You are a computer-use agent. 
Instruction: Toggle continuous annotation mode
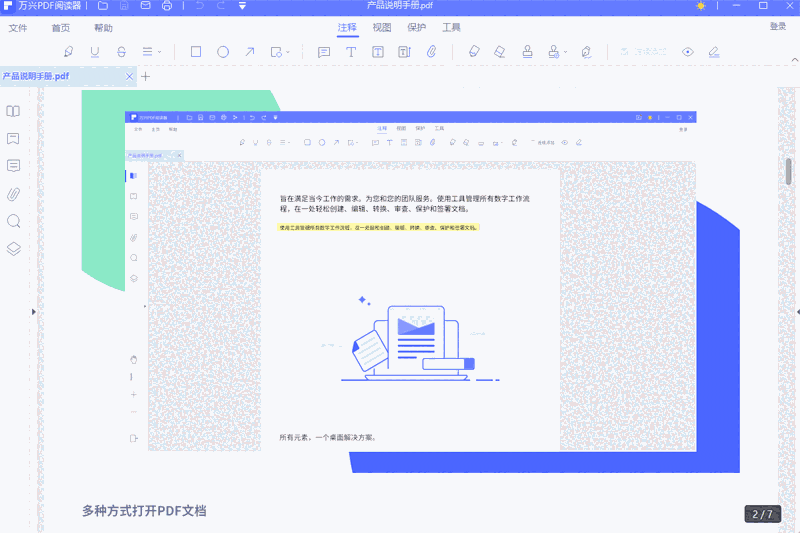pyautogui.click(x=643, y=52)
